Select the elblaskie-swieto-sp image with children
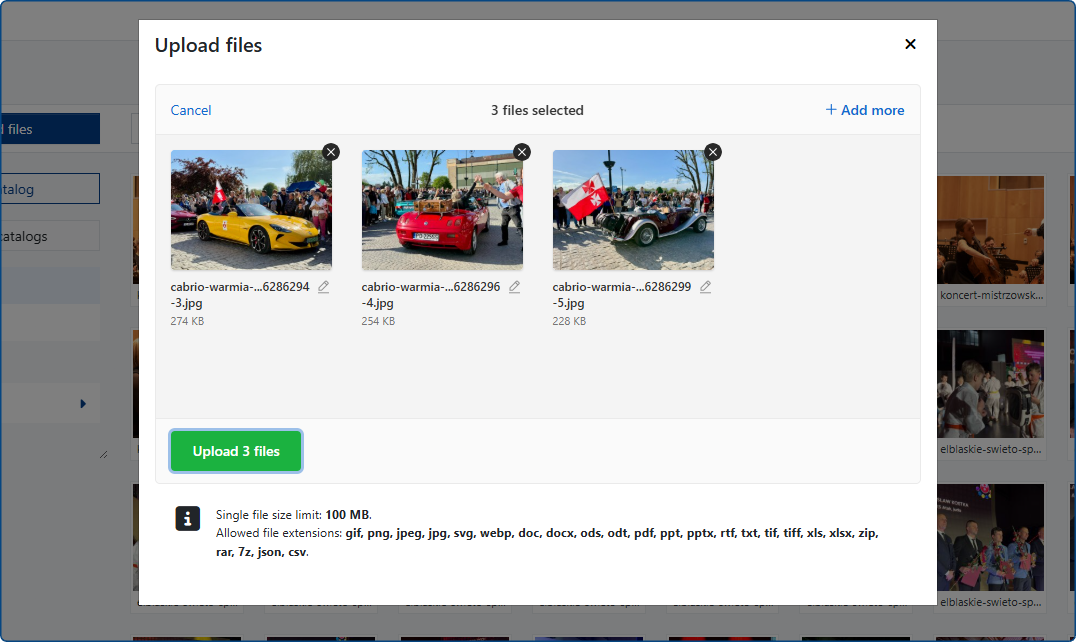This screenshot has width=1076, height=642. click(991, 385)
